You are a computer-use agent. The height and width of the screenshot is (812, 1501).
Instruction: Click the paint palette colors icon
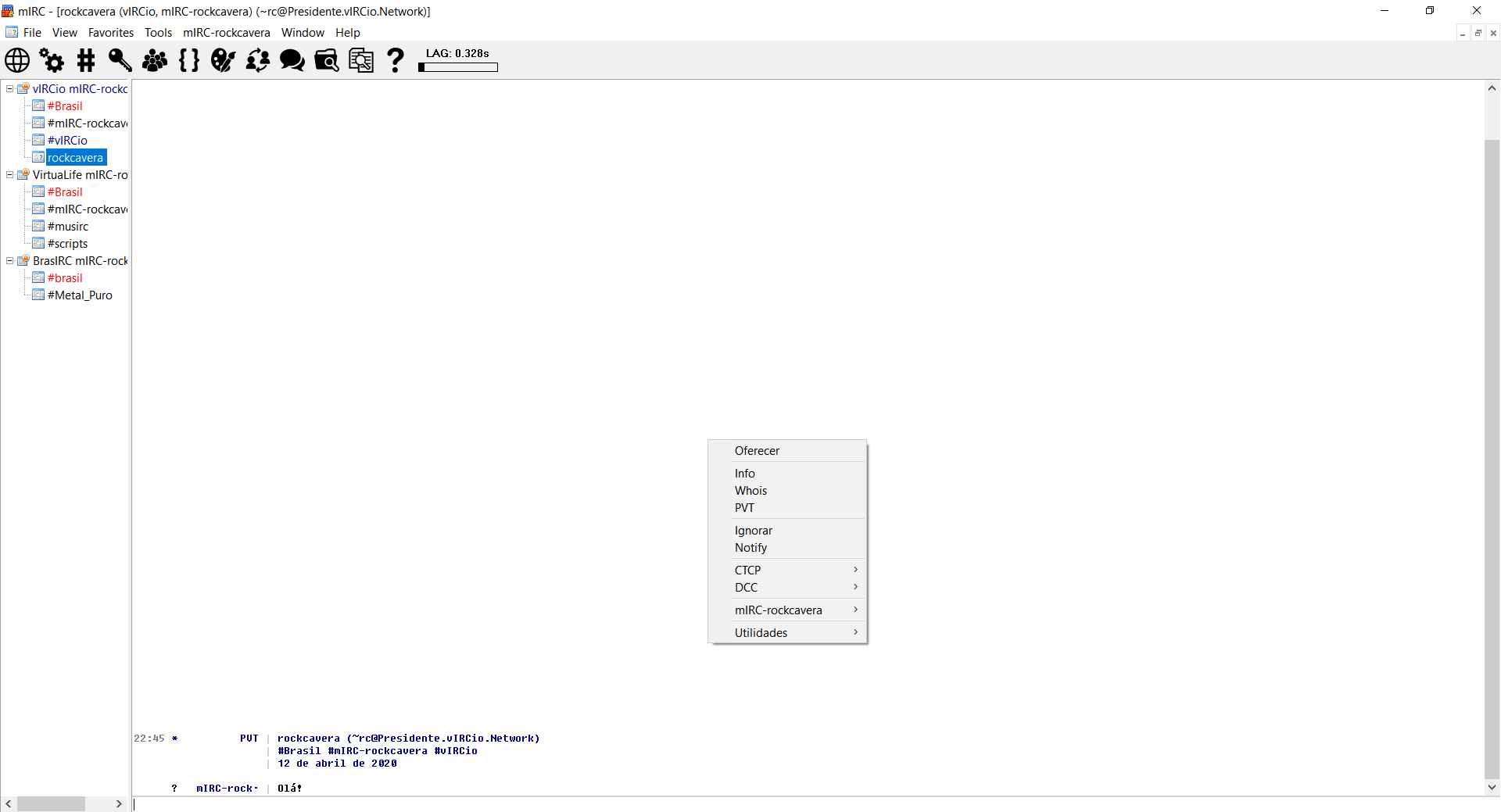point(224,60)
